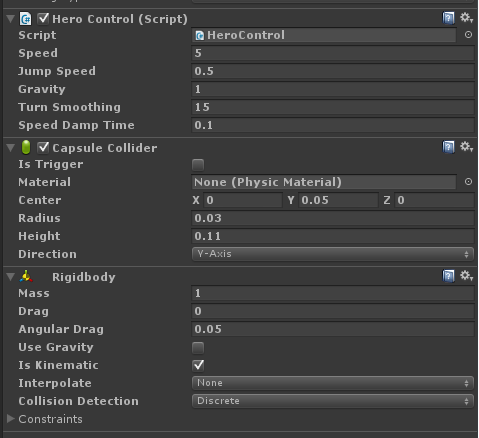
Task: Click the Center Y value field
Action: point(338,200)
